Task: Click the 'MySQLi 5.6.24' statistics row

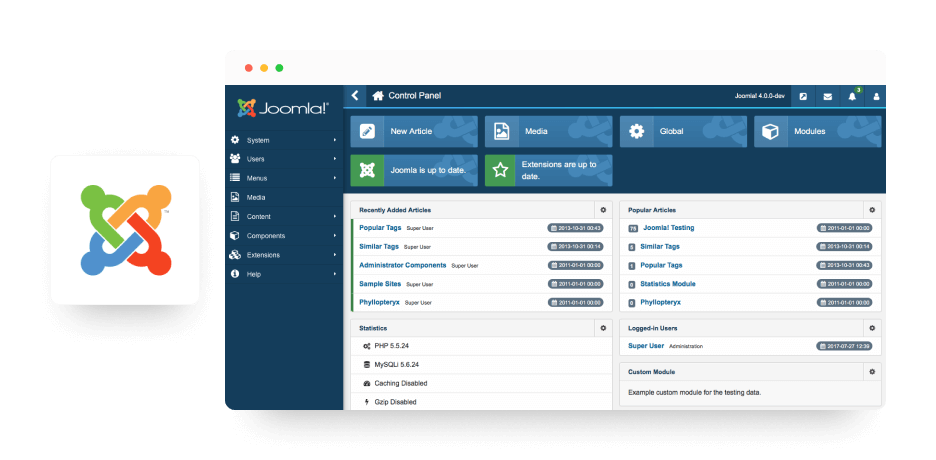Action: tap(482, 365)
